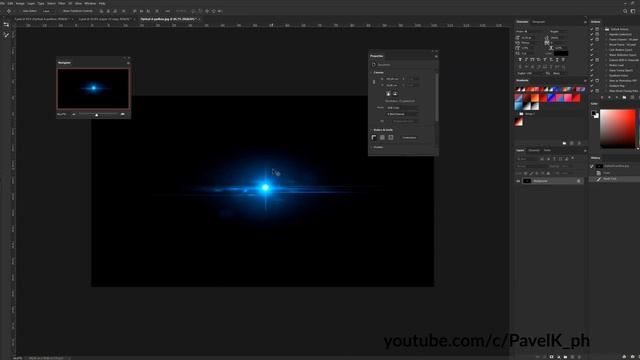This screenshot has height=360, width=640.
Task: Select the Save as Photoshop PDF action
Action: click(622, 81)
